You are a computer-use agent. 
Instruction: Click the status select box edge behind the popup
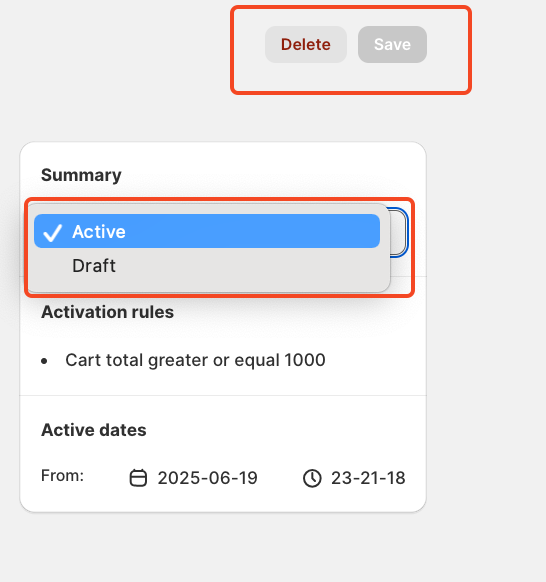point(400,232)
